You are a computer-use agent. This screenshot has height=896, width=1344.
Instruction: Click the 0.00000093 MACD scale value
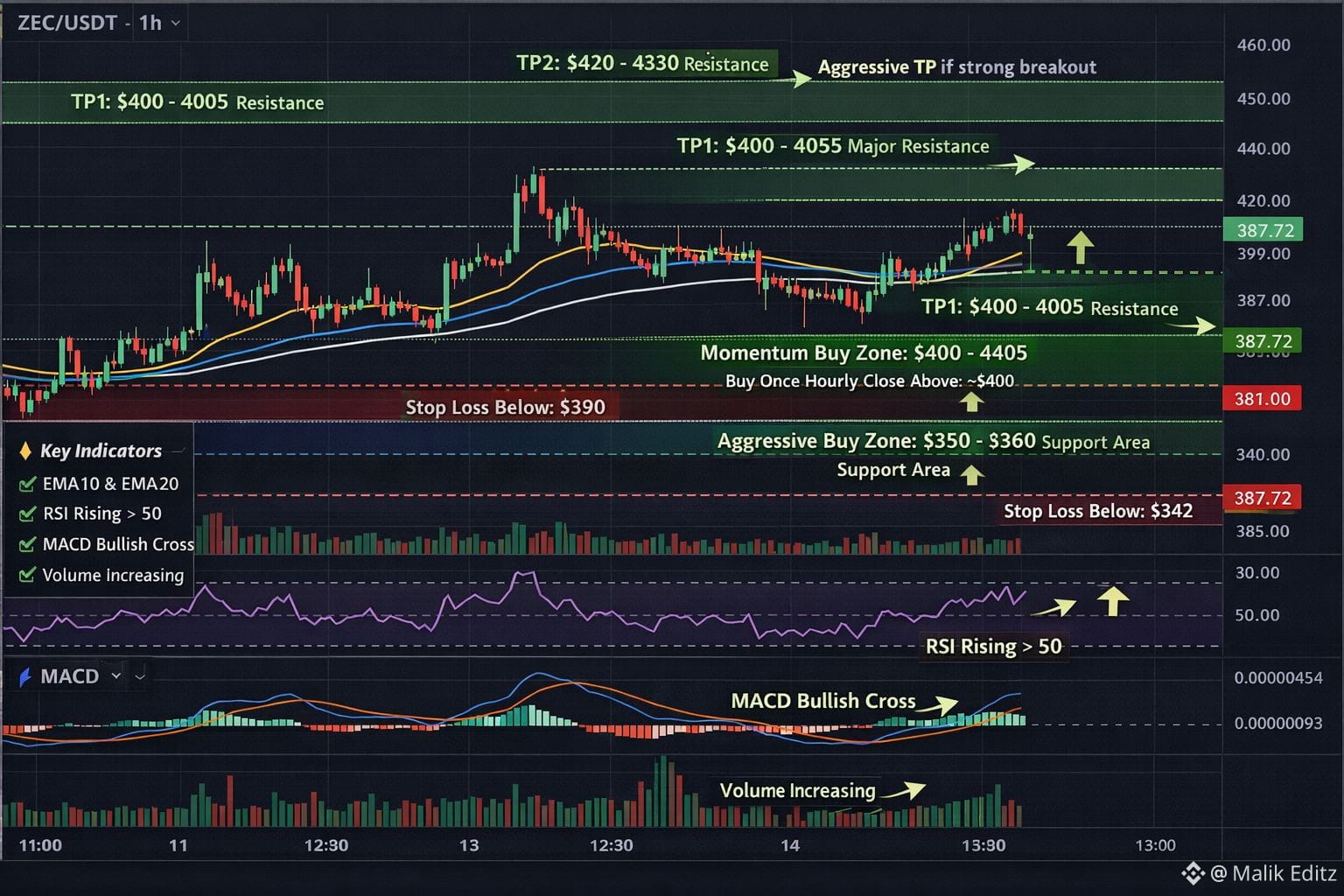[x=1278, y=724]
